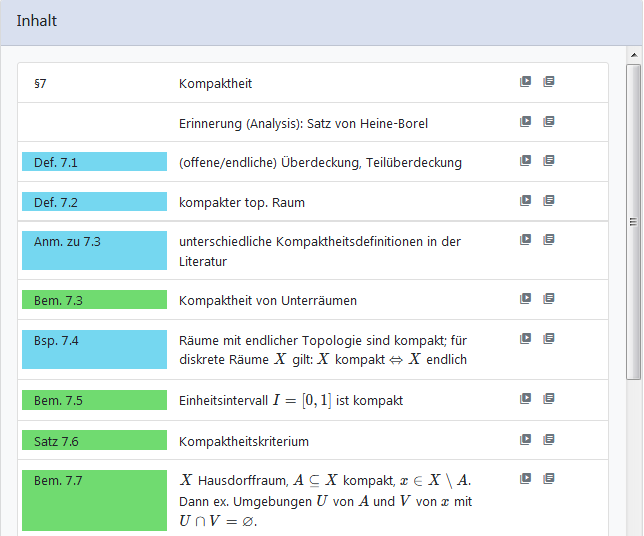Open the video icon for the Kompaktheit row
This screenshot has height=536, width=644.
coord(525,82)
